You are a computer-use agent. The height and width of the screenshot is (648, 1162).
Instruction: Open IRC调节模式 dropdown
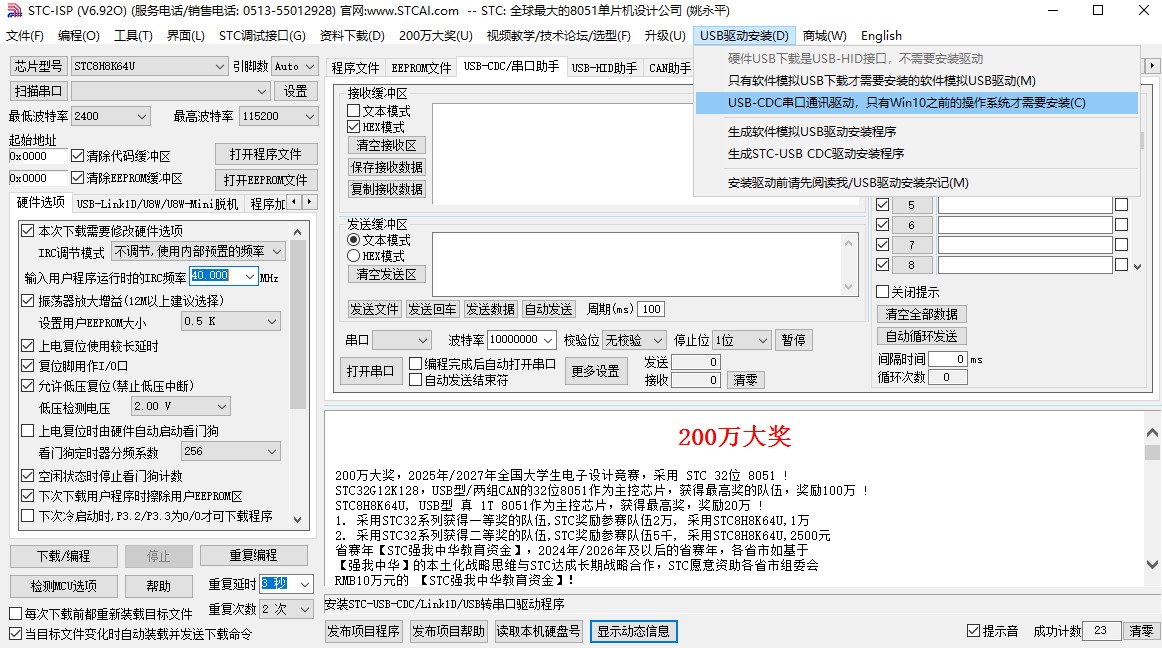pos(198,252)
